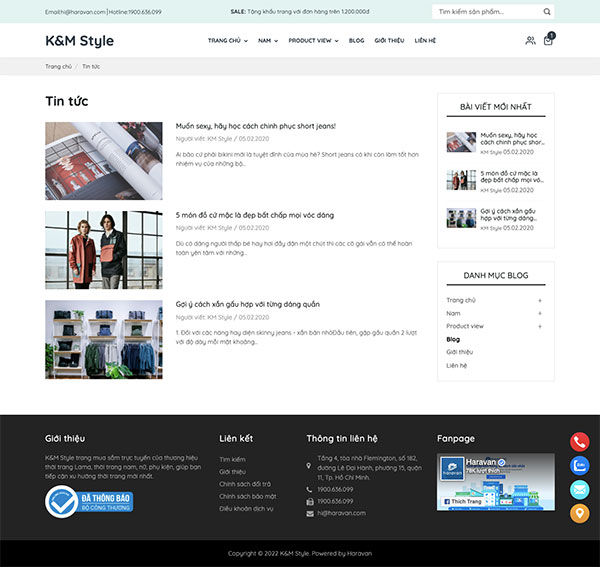Open the magazine thumbnail of first article
This screenshot has height=567, width=600.
pyautogui.click(x=104, y=161)
